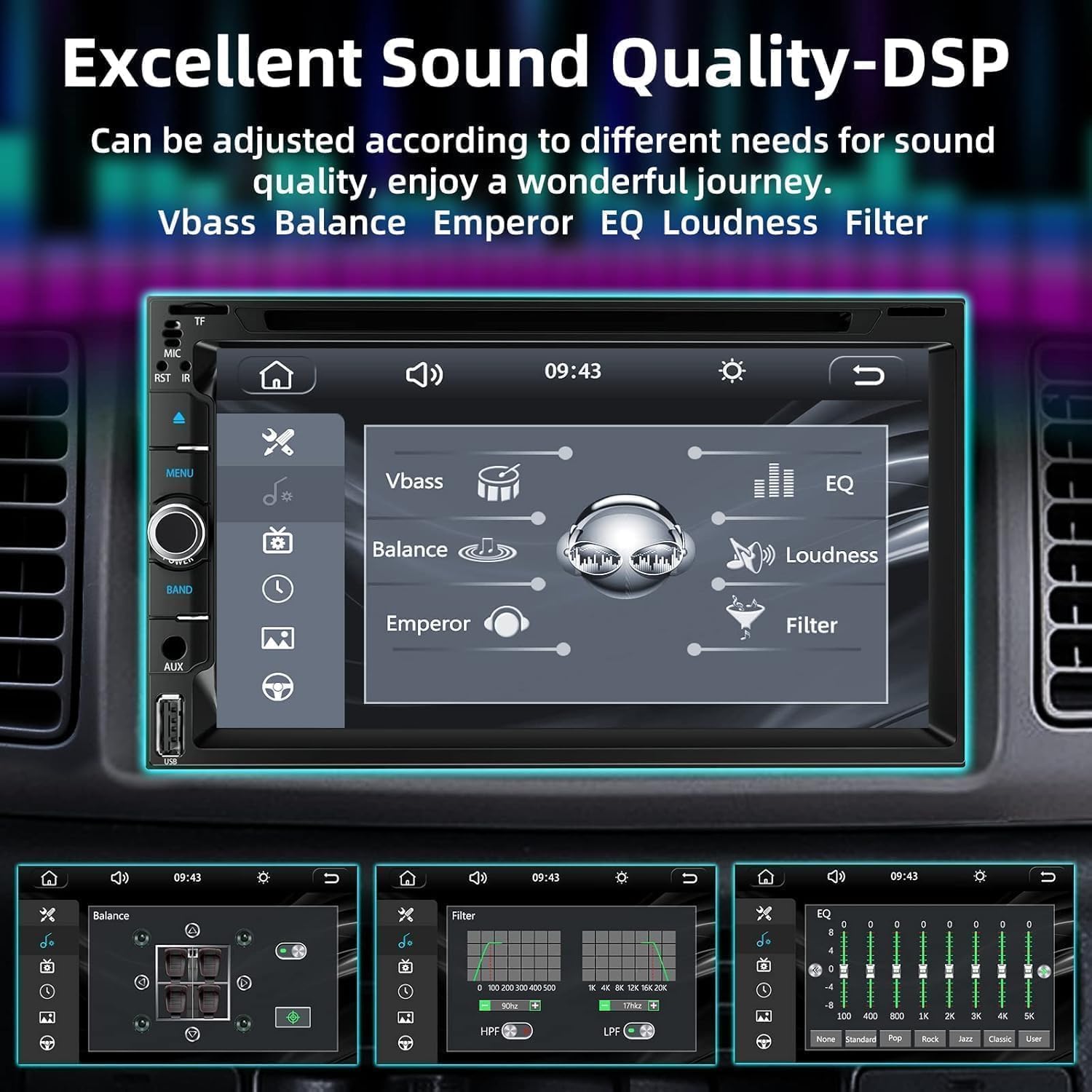Click the round volume knob on the stereo
This screenshot has width=1092, height=1092.
(177, 531)
